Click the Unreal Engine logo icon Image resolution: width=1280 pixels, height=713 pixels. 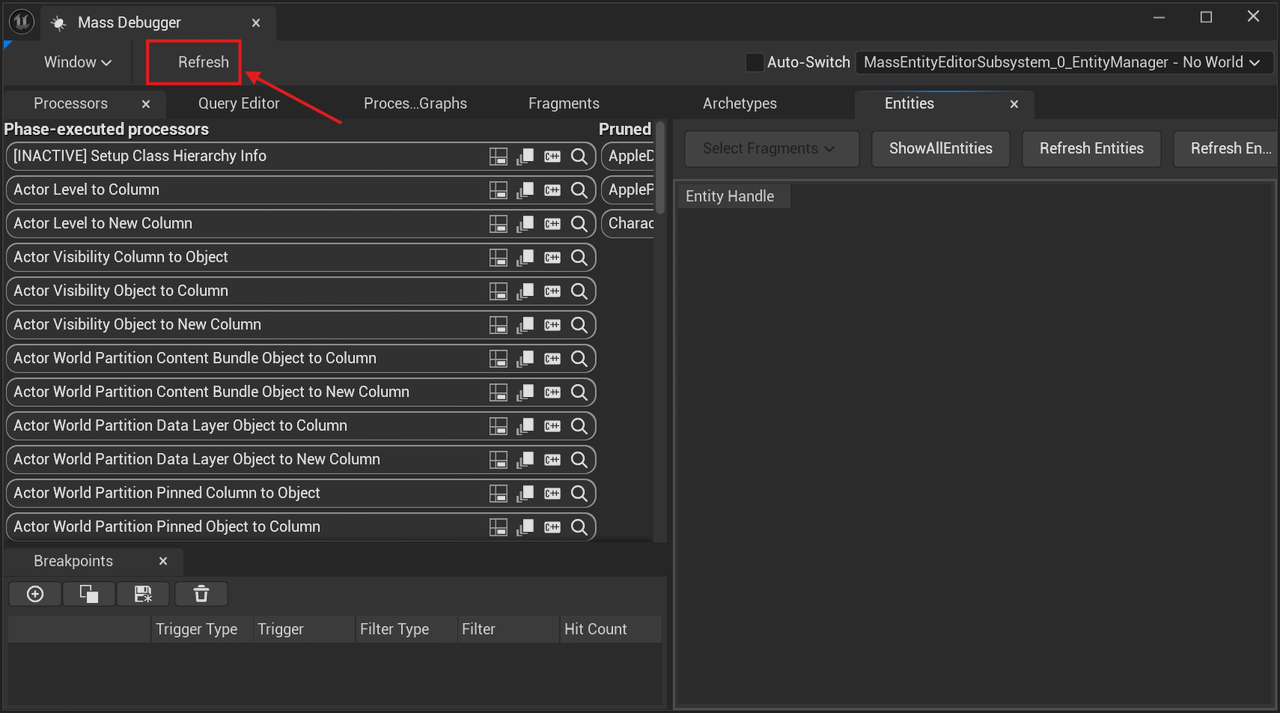click(22, 21)
